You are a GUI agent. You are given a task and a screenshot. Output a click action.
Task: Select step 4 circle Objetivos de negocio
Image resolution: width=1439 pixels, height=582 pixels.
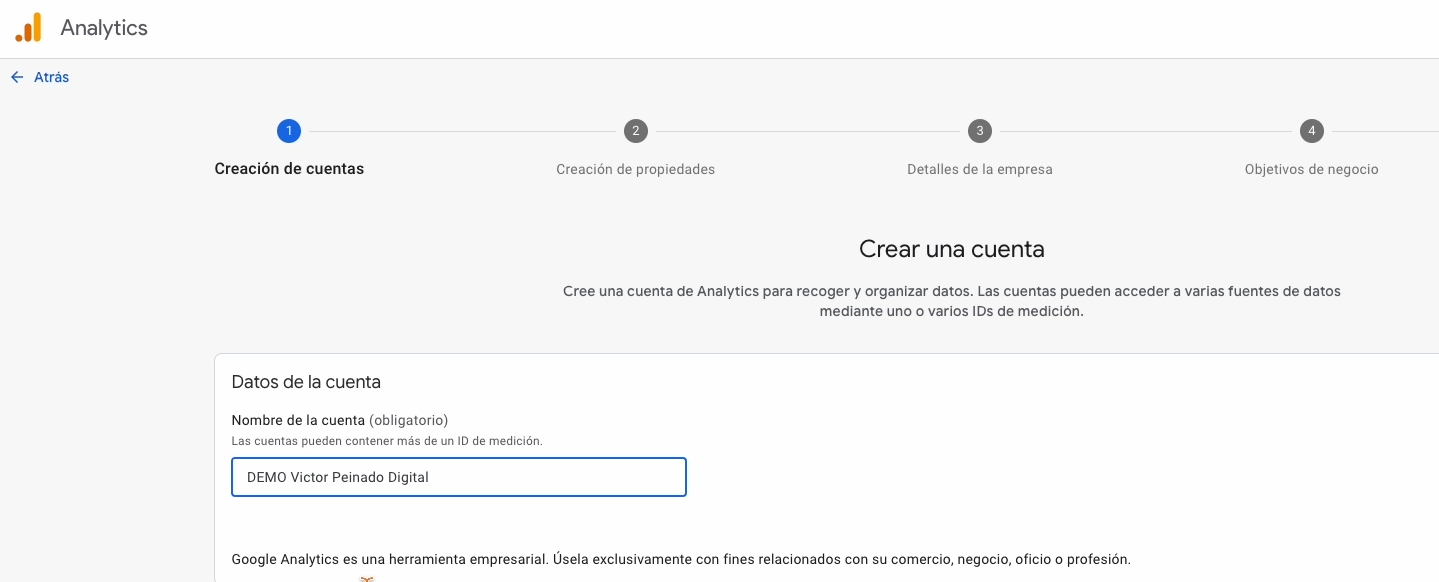[1311, 131]
